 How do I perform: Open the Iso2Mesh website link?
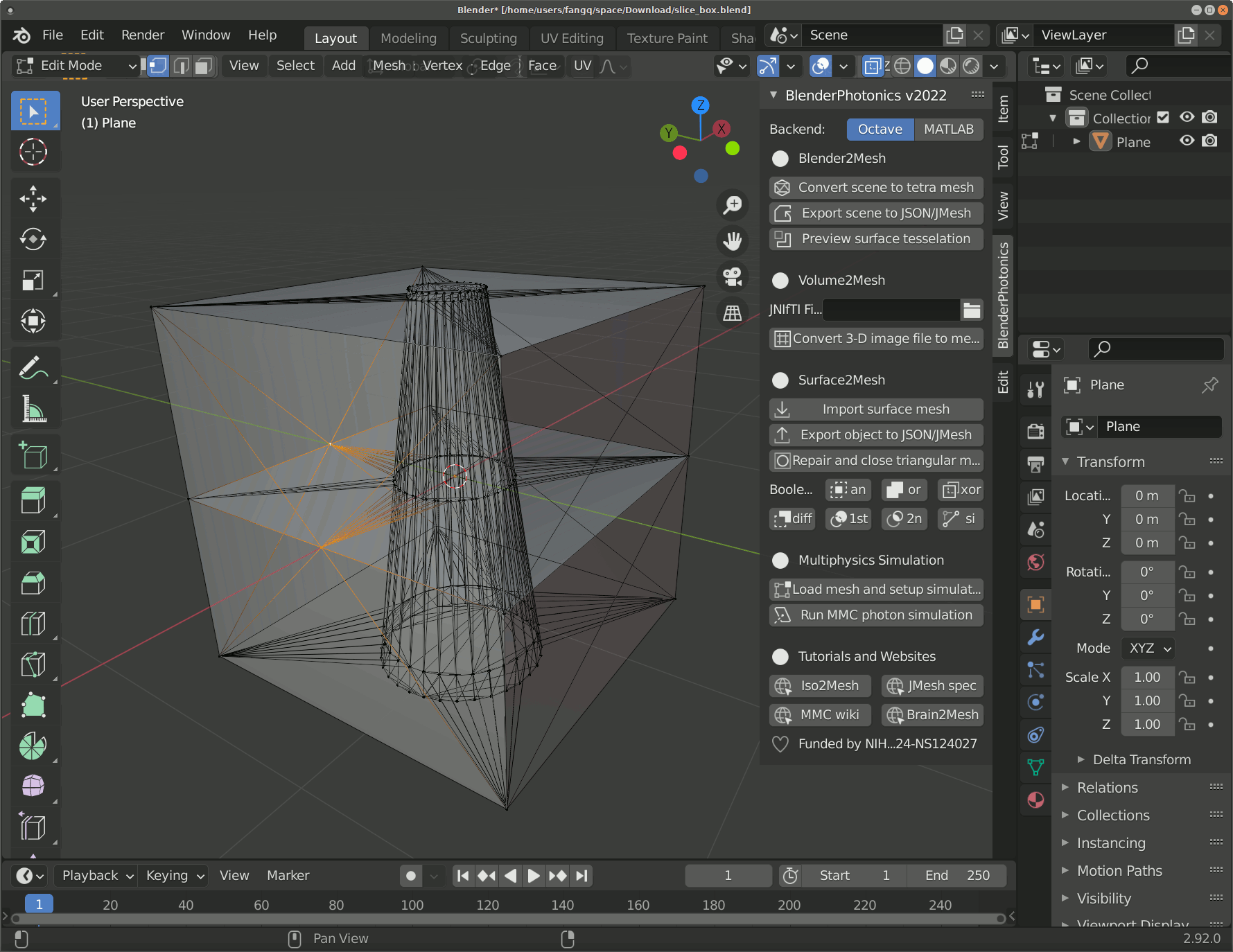[820, 686]
